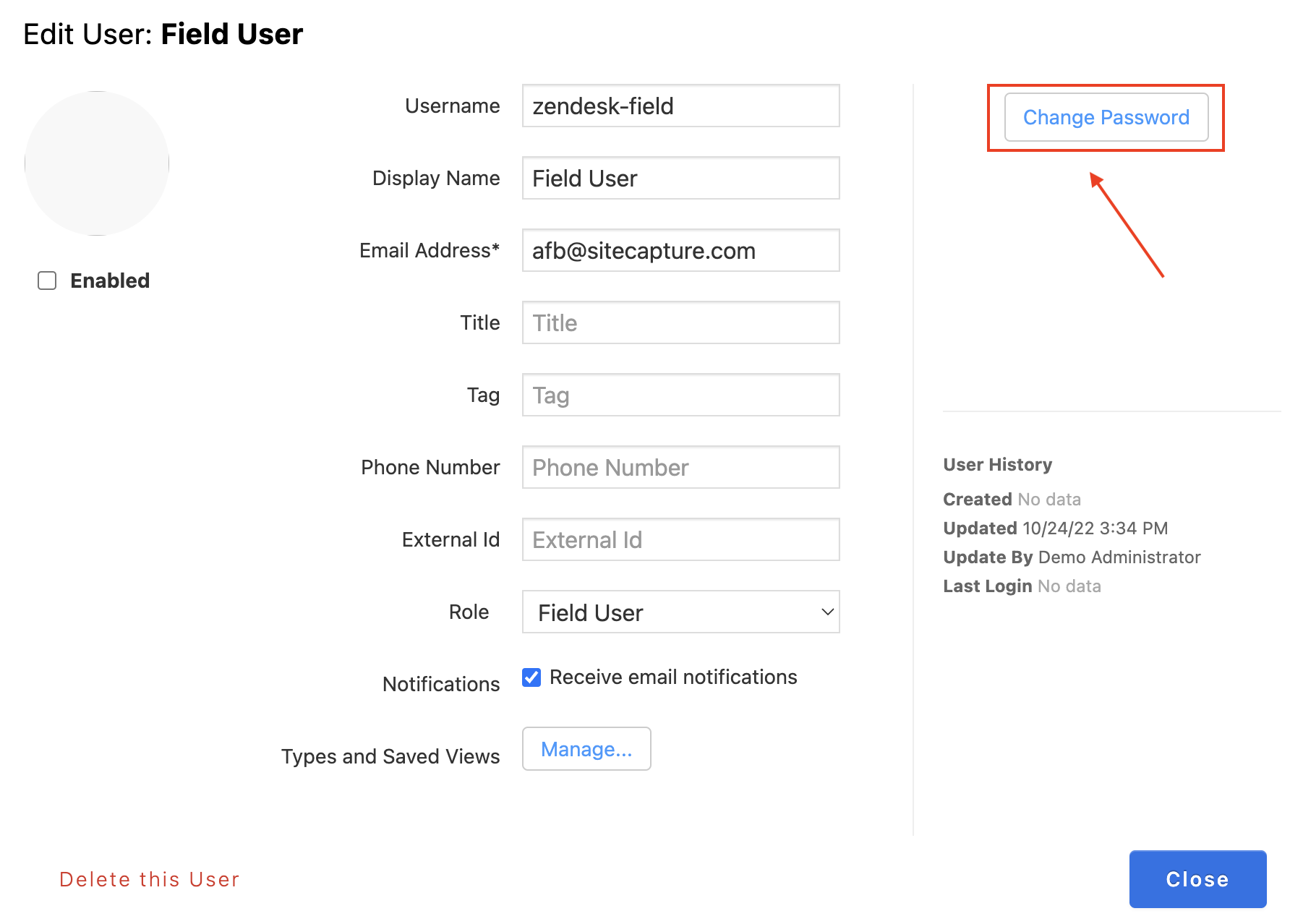Click the circular user avatar placeholder

click(97, 163)
